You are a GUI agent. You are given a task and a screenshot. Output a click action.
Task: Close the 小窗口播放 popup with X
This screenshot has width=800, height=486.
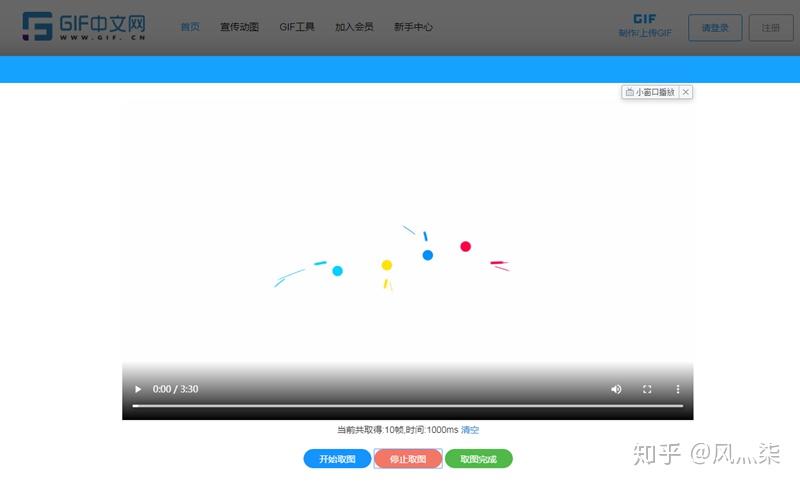coord(686,92)
